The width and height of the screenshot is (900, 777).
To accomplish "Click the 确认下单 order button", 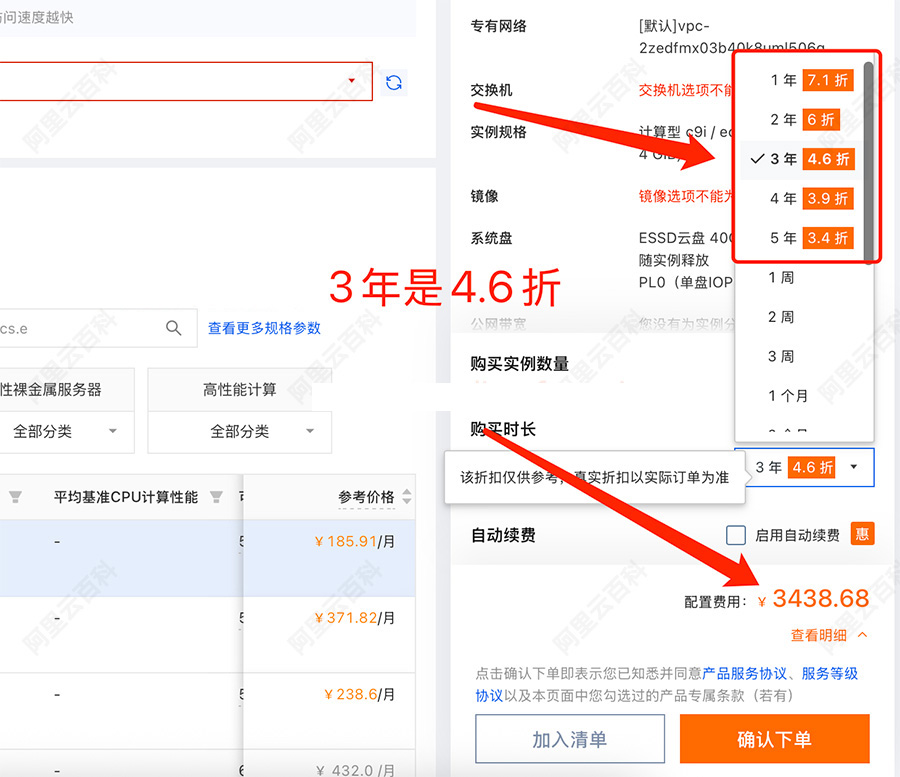I will click(x=774, y=738).
